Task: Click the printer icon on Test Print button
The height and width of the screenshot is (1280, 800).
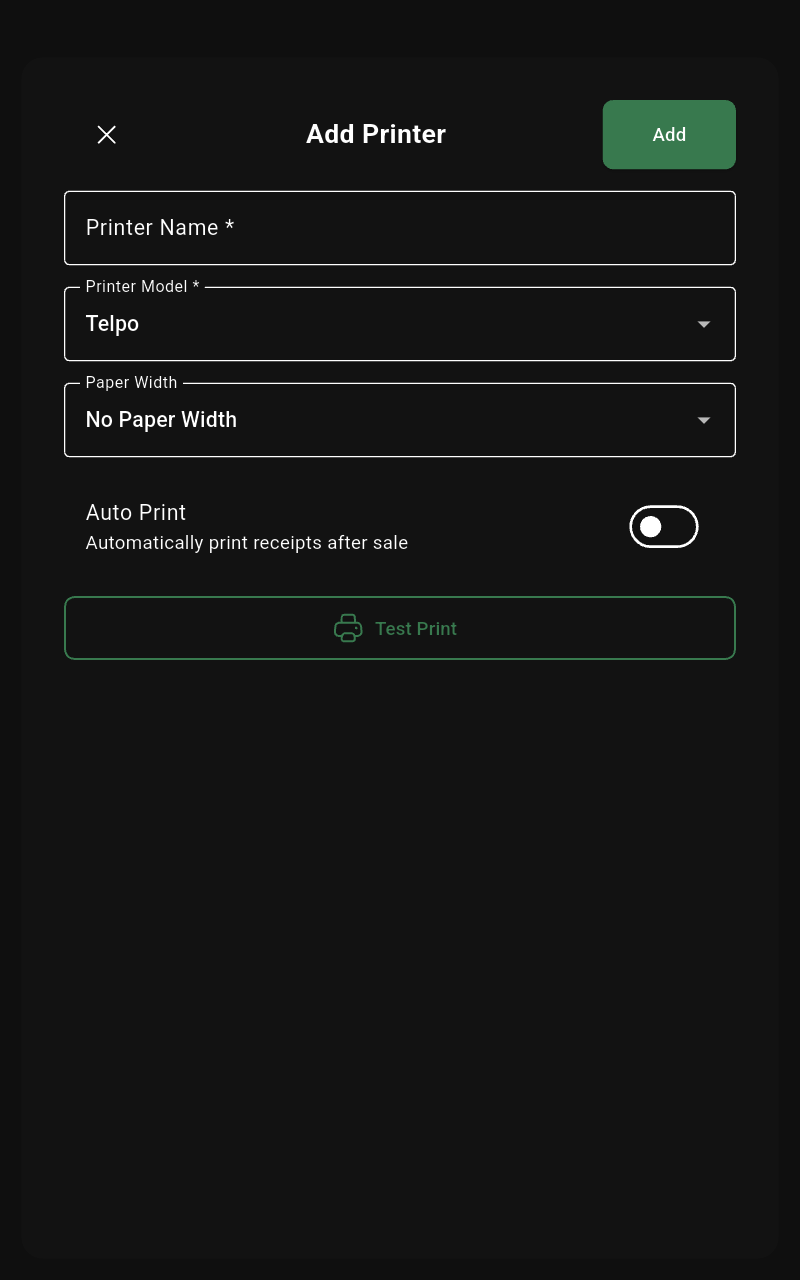Action: pos(348,628)
